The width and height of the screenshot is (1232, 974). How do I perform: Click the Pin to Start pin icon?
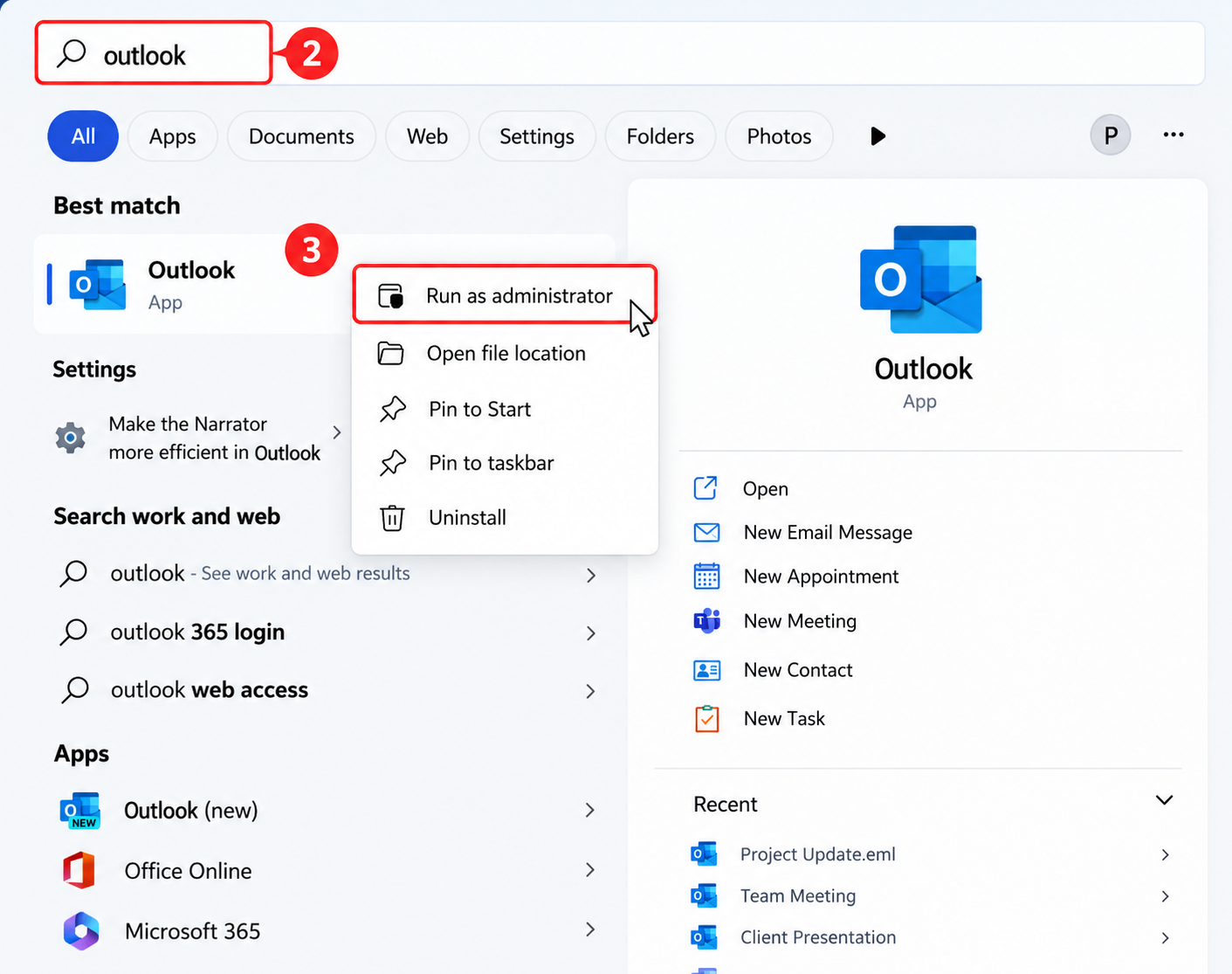393,409
